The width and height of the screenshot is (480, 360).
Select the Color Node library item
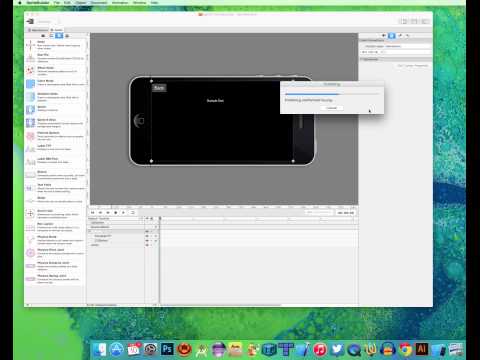(55, 83)
